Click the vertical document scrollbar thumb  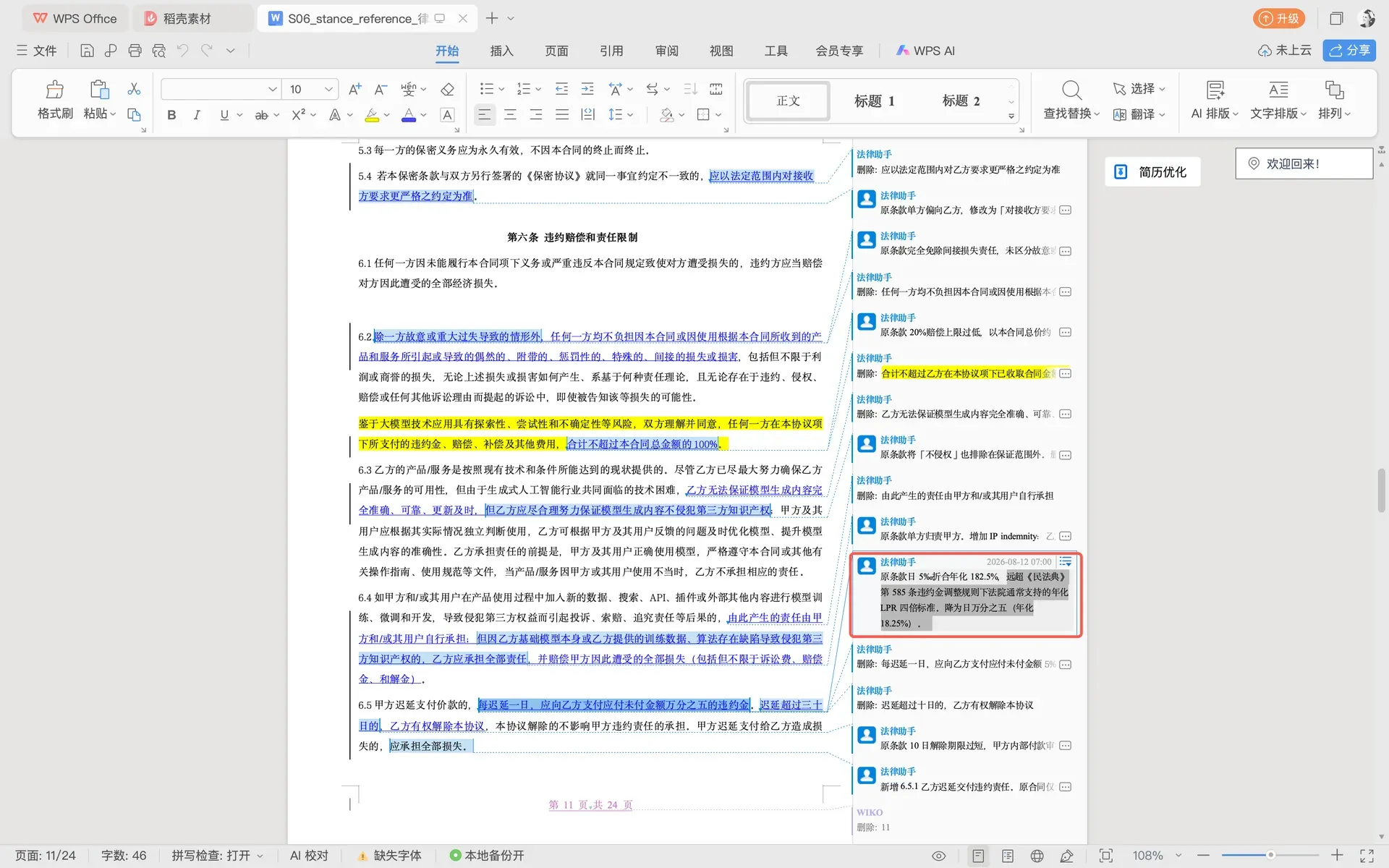coord(1381,491)
